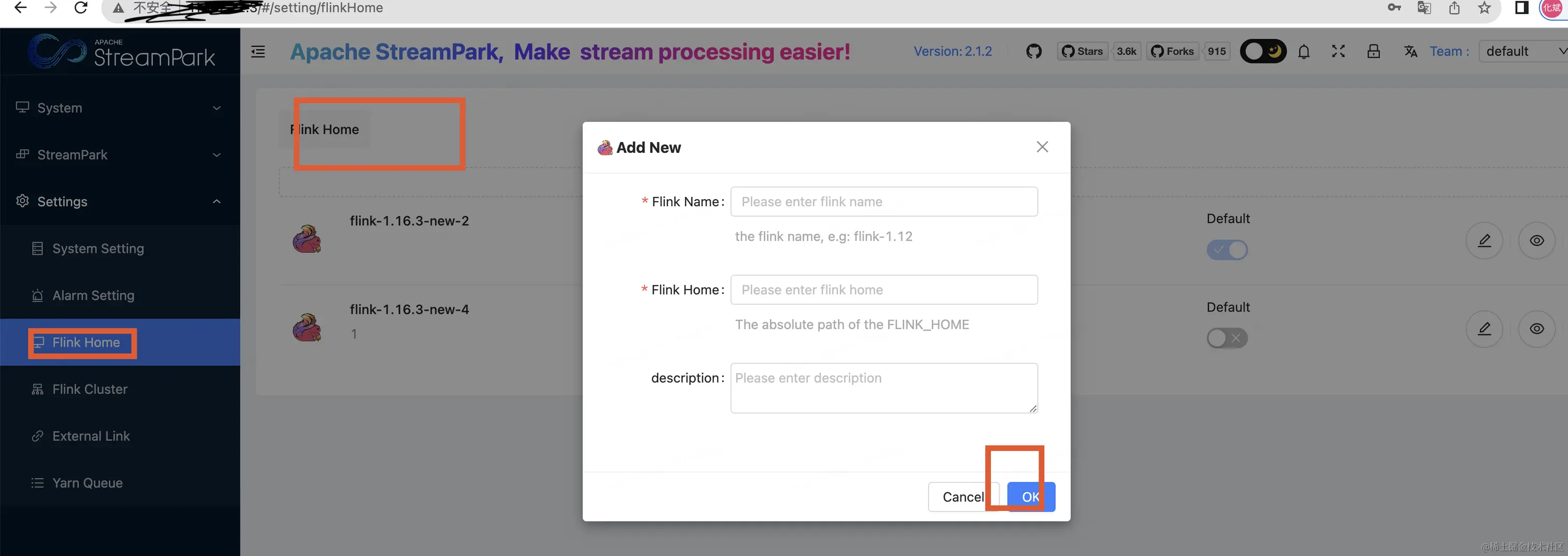The width and height of the screenshot is (1568, 556).
Task: Click the GitHub Stars badge
Action: point(1082,52)
